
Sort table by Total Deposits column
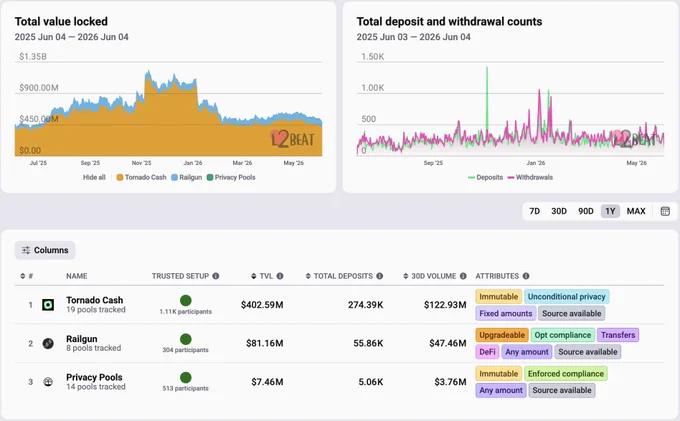tap(339, 276)
